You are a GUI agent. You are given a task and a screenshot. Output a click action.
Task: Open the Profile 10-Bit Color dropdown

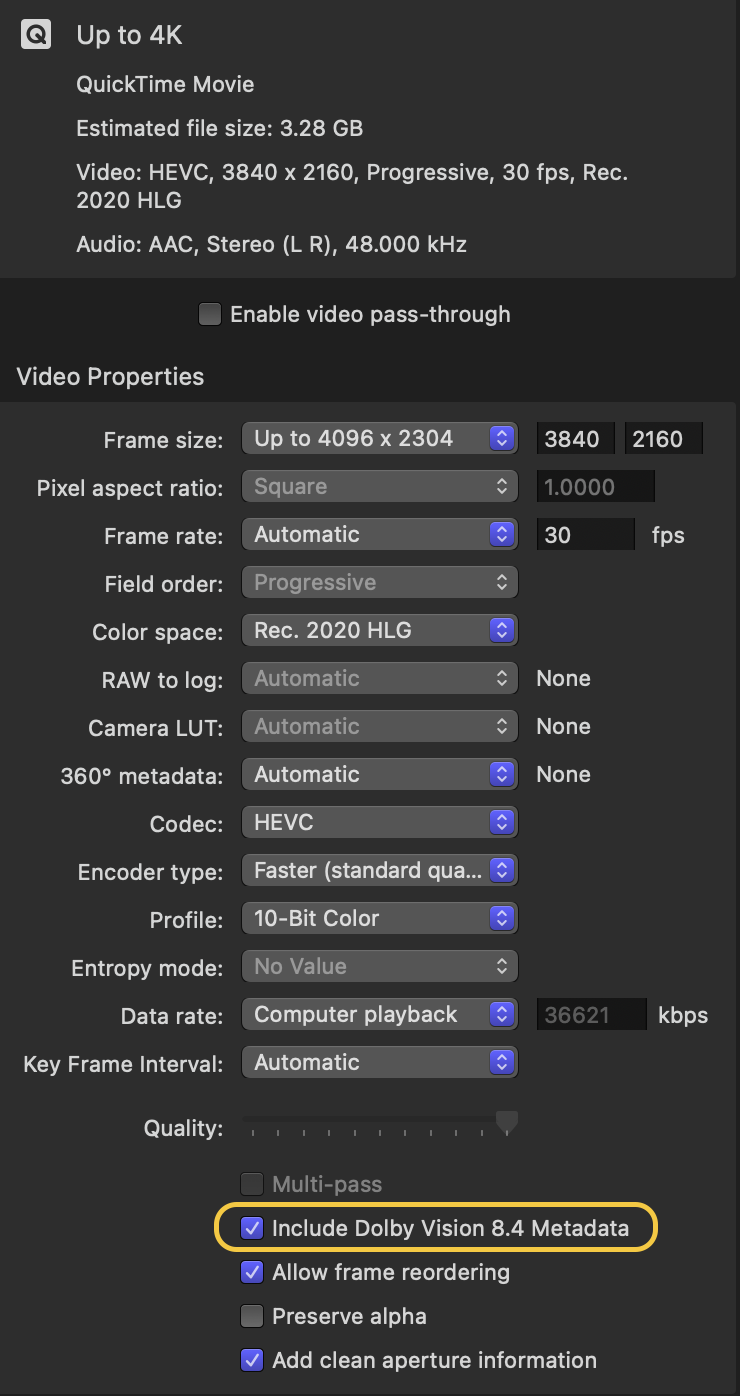coord(380,918)
